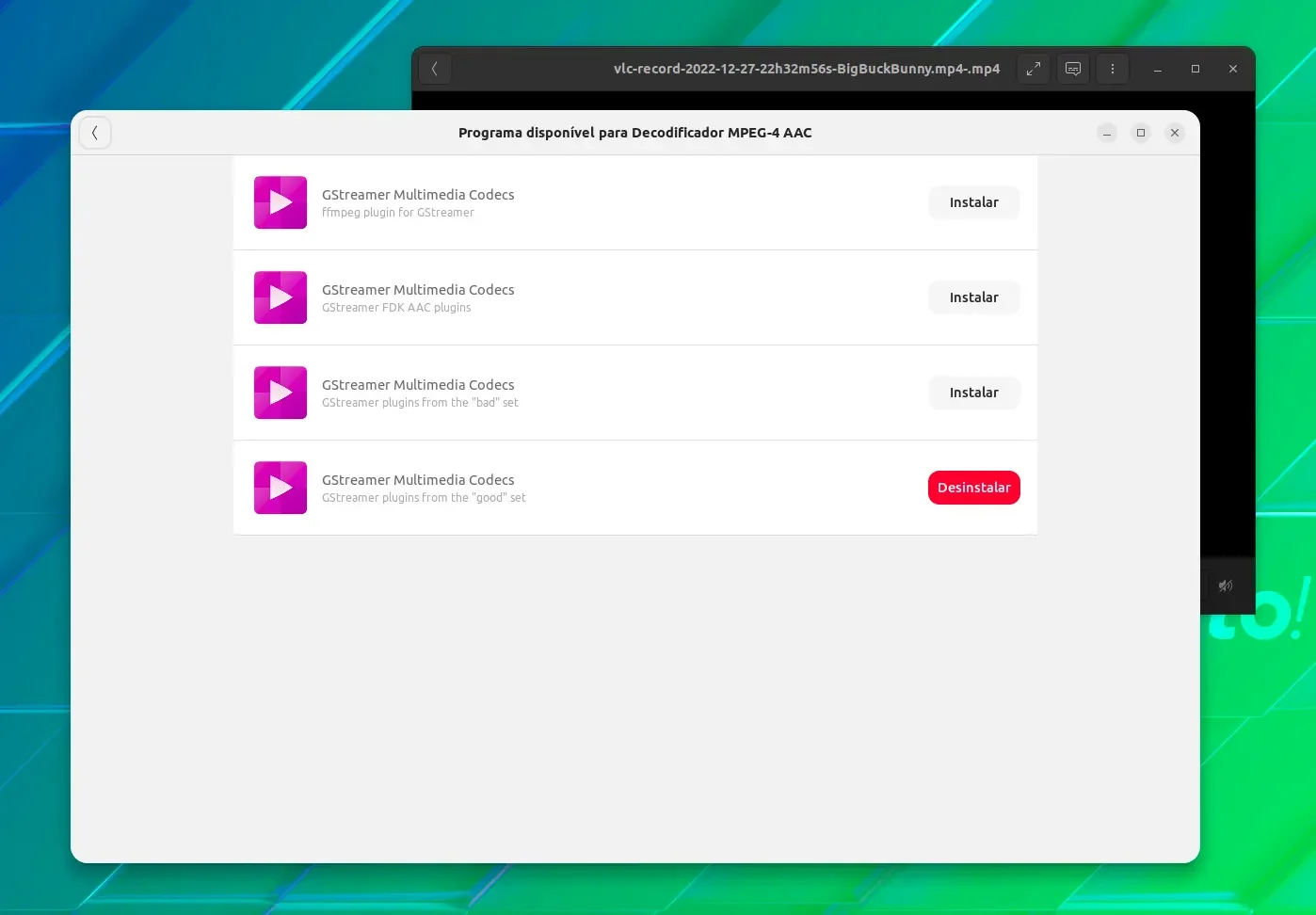1316x915 pixels.
Task: Maximize the codec installer dialog window
Action: coord(1141,133)
